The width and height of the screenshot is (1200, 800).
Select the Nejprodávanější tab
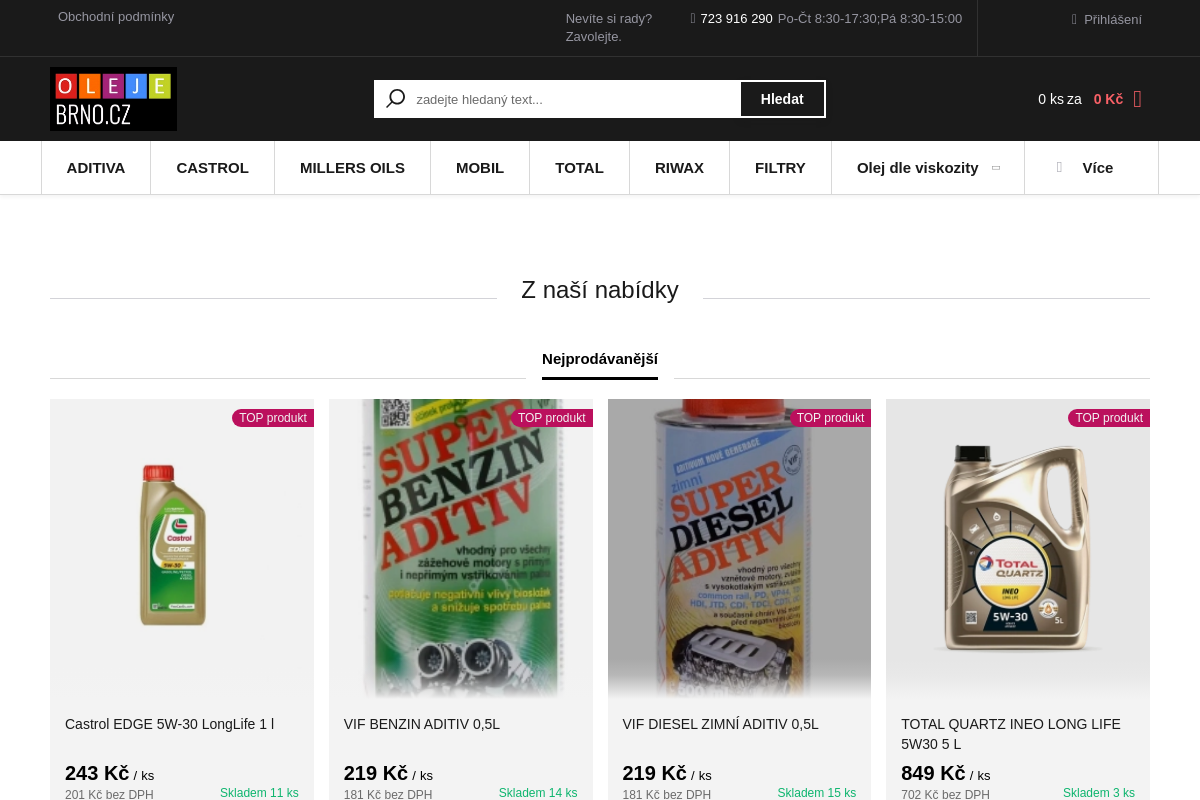coord(600,359)
